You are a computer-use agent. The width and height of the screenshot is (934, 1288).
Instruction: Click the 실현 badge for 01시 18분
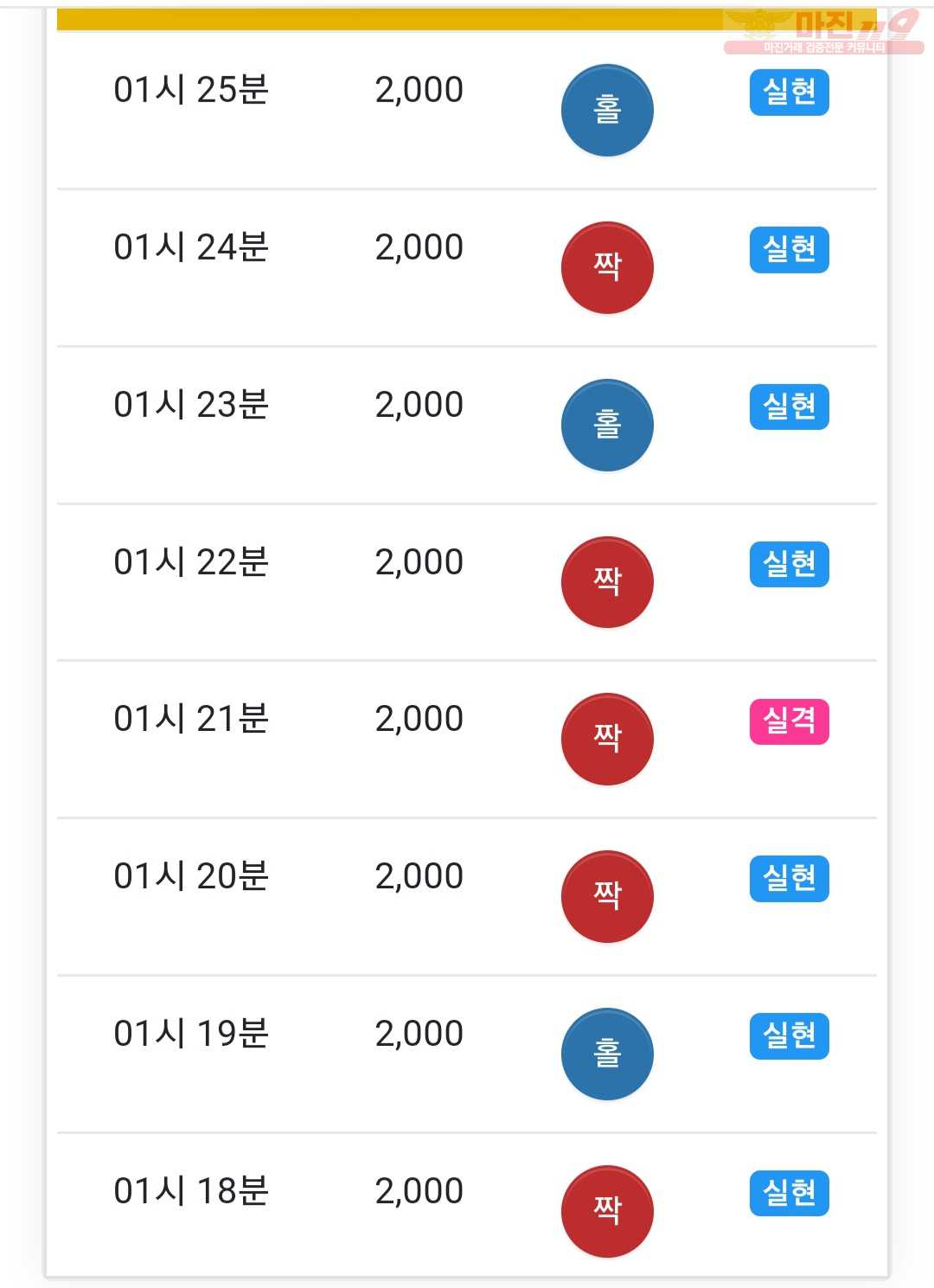pos(789,1194)
